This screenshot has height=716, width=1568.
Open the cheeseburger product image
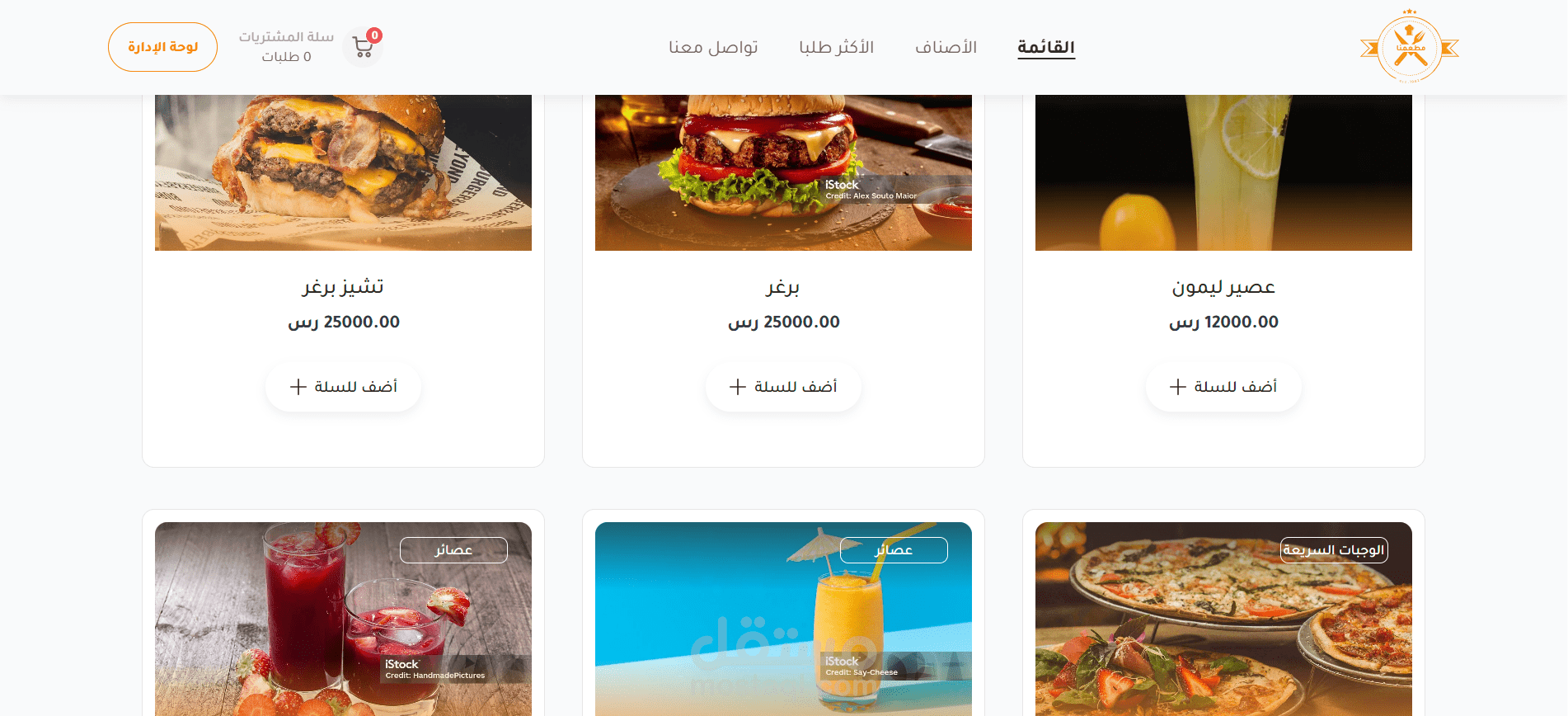click(343, 172)
